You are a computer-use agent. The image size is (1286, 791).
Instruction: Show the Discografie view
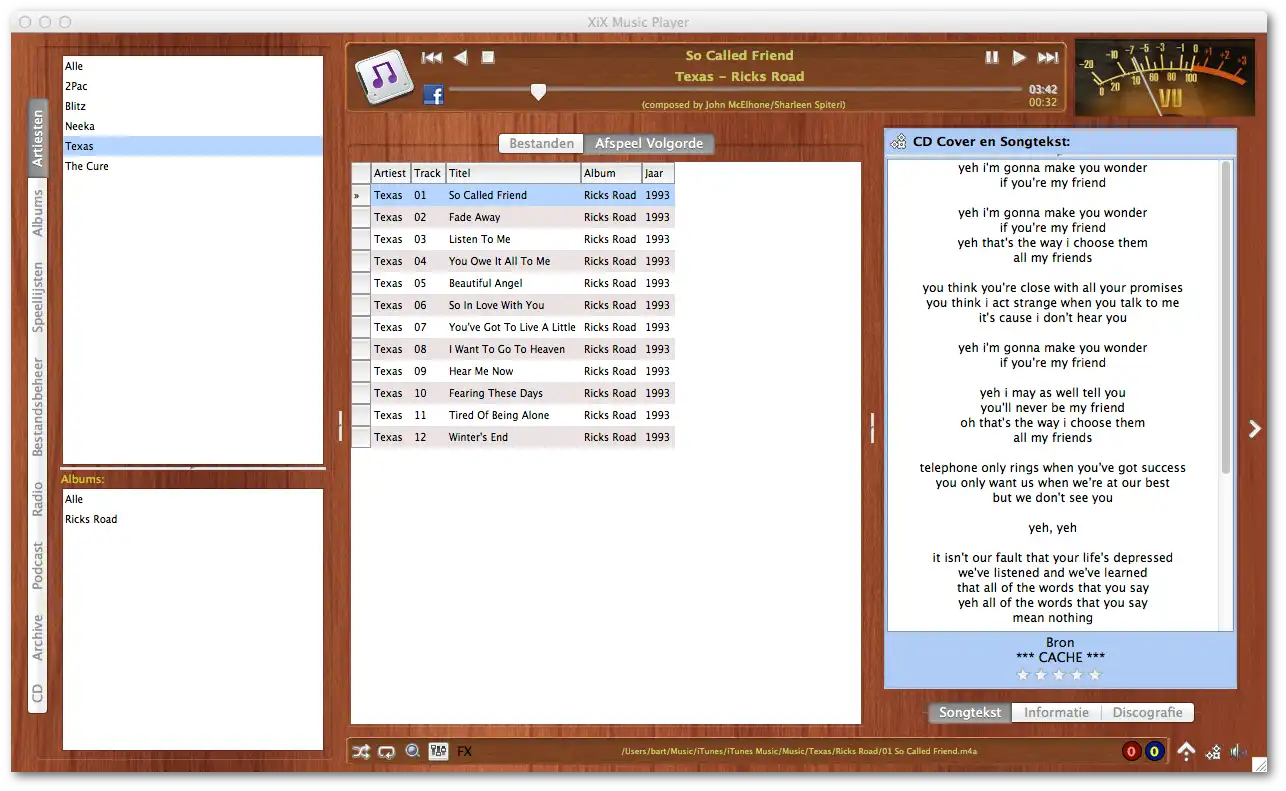[x=1147, y=713]
